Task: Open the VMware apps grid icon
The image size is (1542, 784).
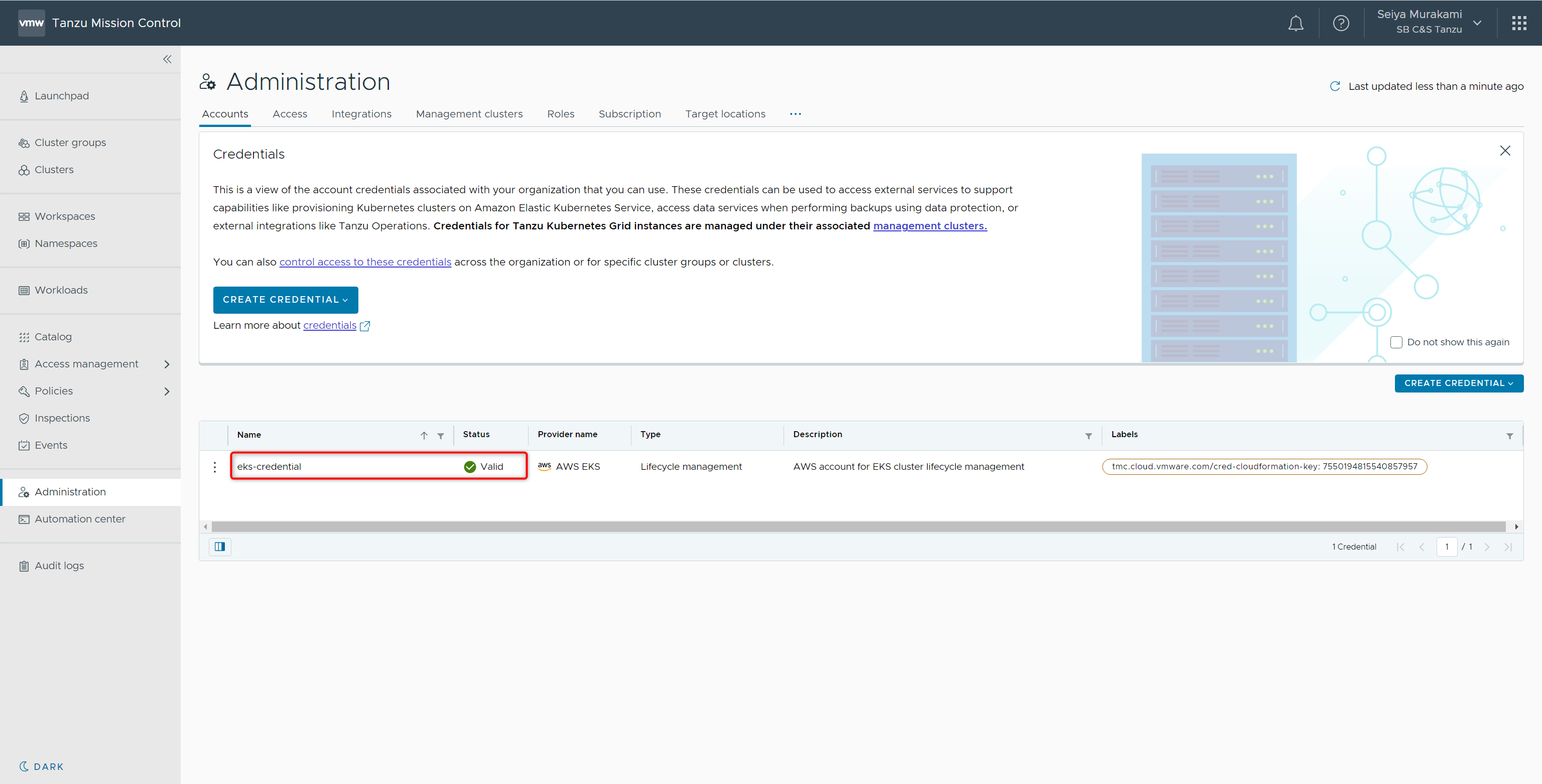Action: [1518, 24]
